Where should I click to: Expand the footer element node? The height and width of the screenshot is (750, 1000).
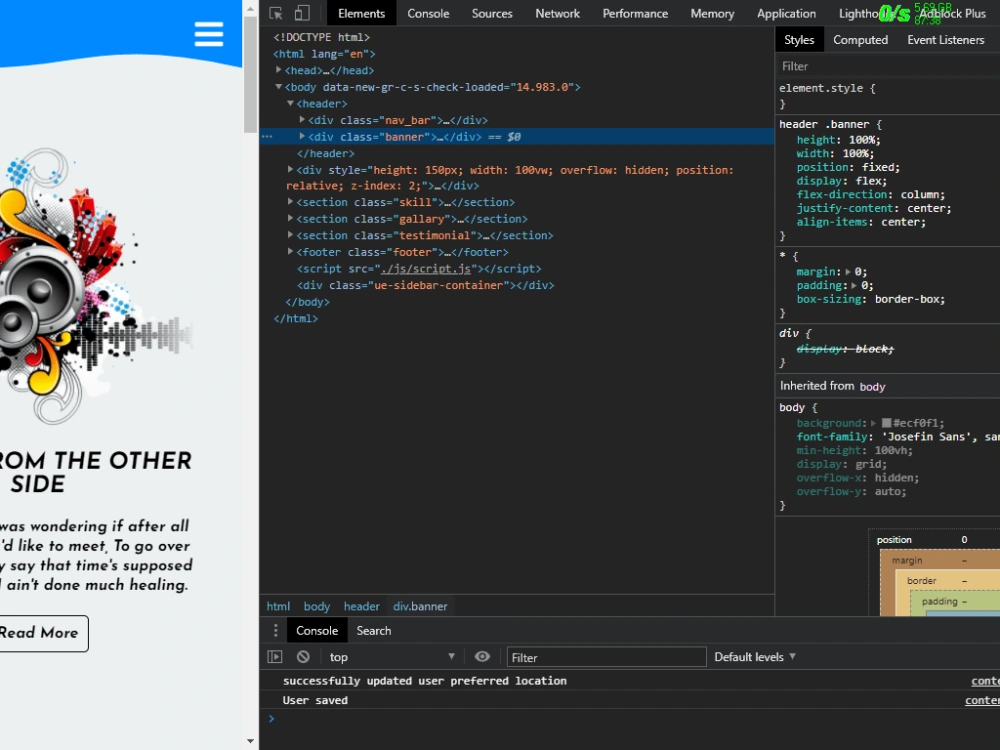coord(290,251)
